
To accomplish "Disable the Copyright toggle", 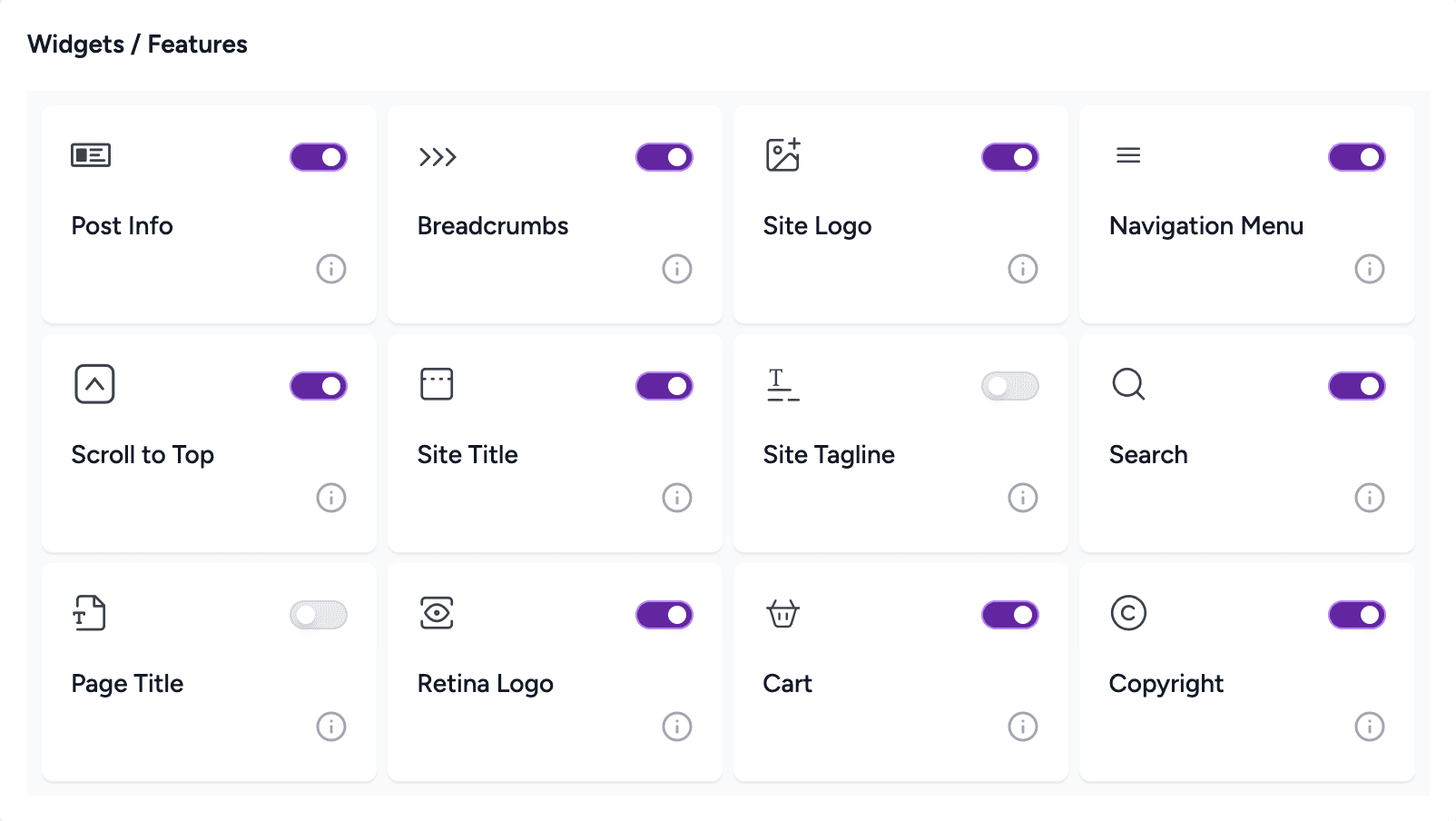I will point(1356,614).
